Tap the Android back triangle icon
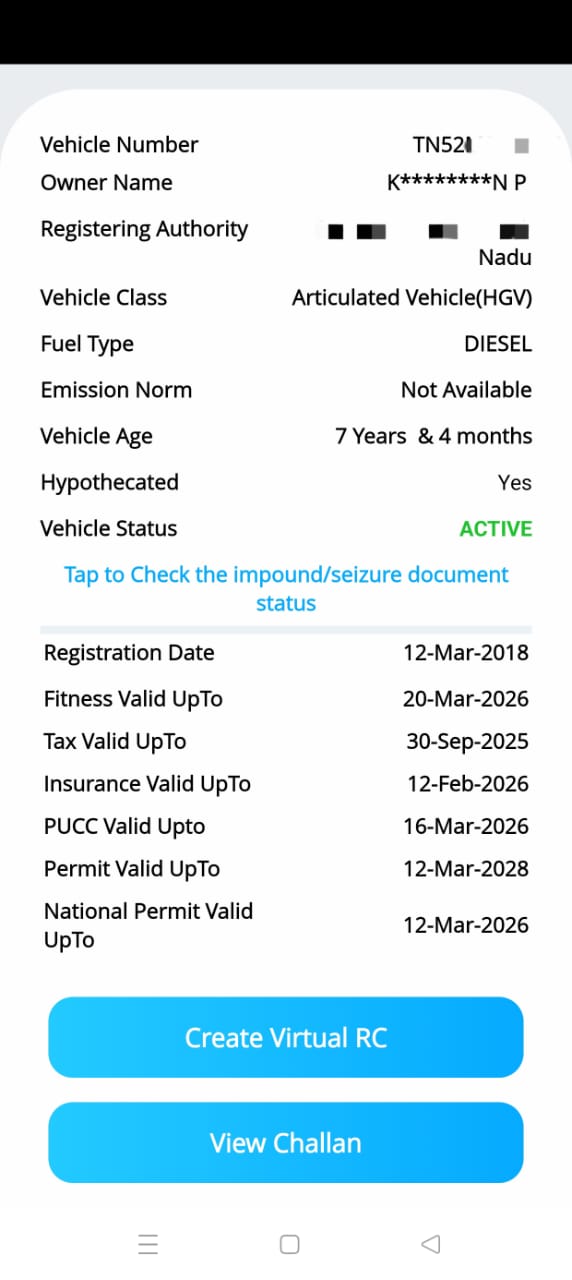Viewport: 572px width, 1280px height. tap(431, 1244)
